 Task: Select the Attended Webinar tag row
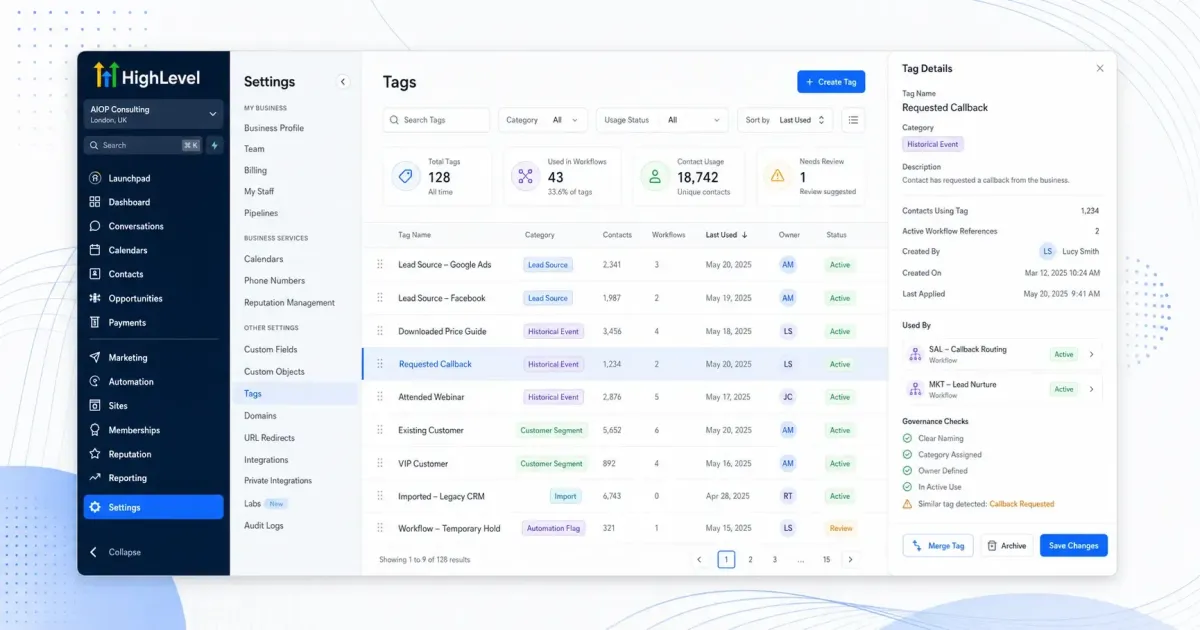point(624,397)
